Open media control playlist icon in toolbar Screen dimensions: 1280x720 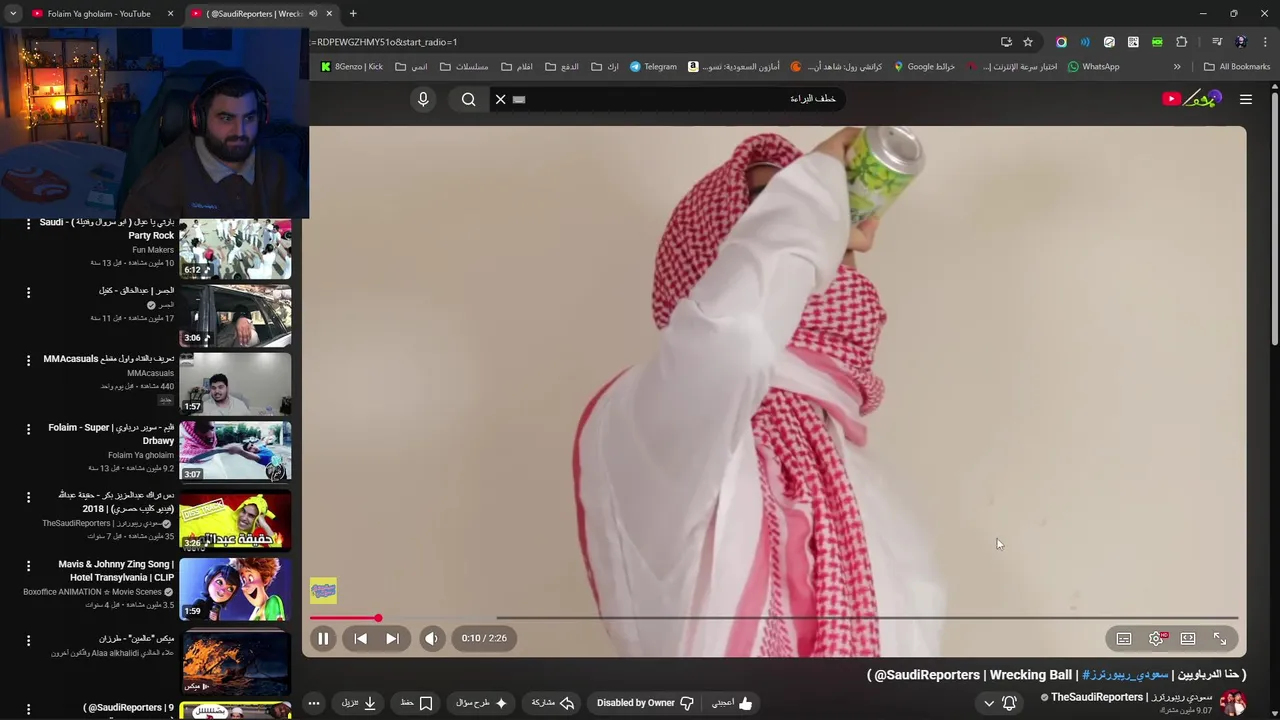(x=1216, y=42)
